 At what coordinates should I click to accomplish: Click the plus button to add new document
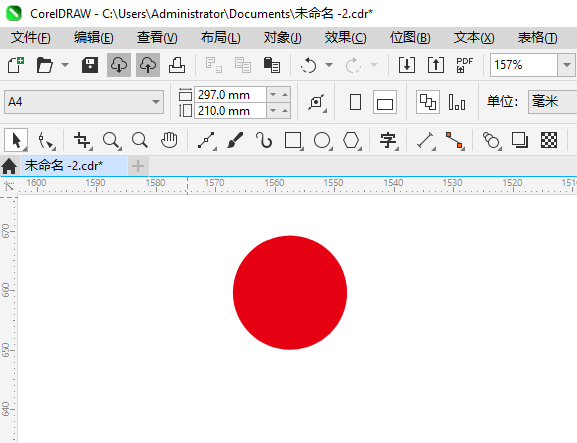coord(138,166)
